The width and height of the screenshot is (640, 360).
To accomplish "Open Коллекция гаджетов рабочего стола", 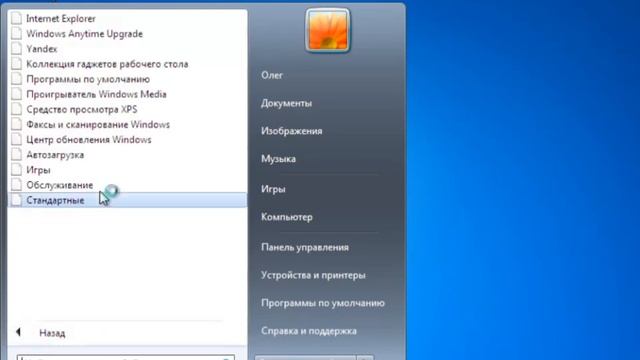I will (107, 64).
